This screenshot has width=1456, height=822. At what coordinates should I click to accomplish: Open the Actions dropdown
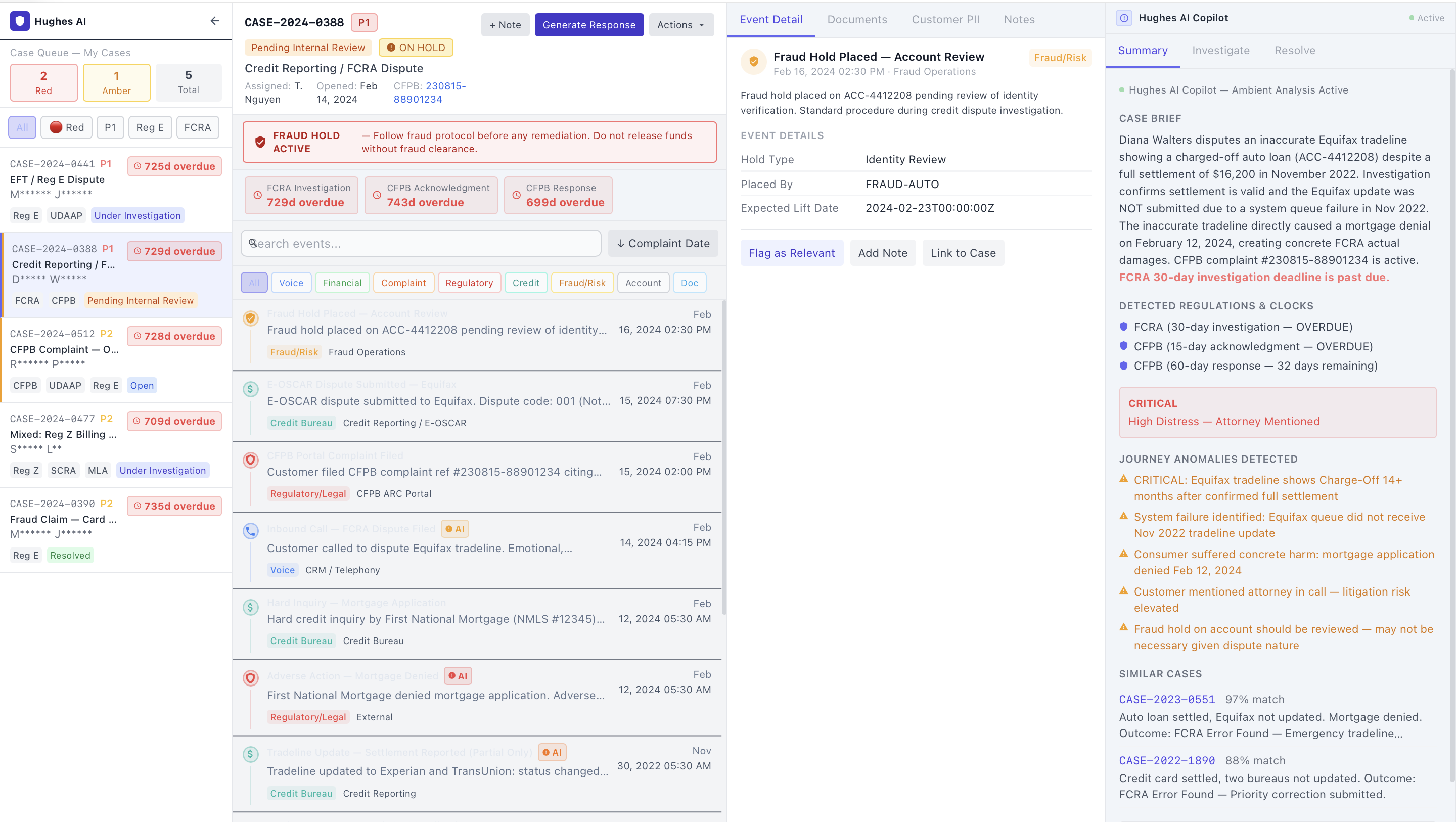coord(680,24)
